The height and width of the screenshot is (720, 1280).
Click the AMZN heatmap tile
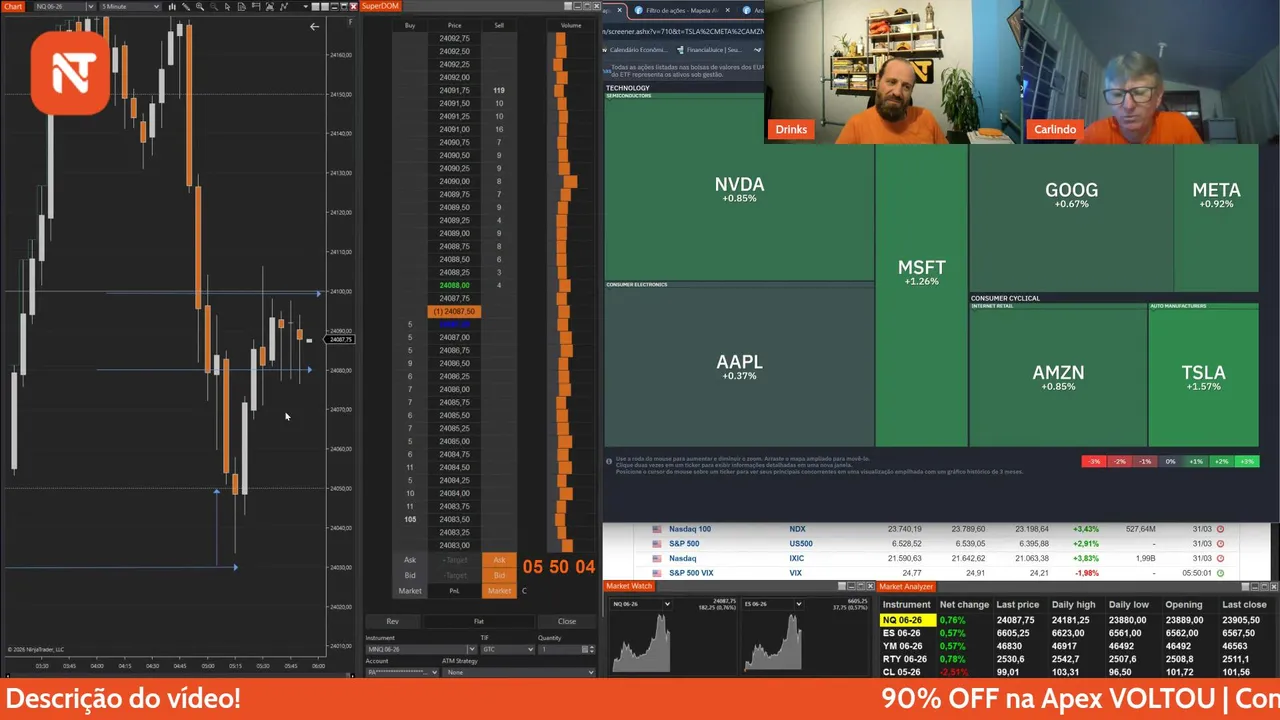[x=1058, y=377]
